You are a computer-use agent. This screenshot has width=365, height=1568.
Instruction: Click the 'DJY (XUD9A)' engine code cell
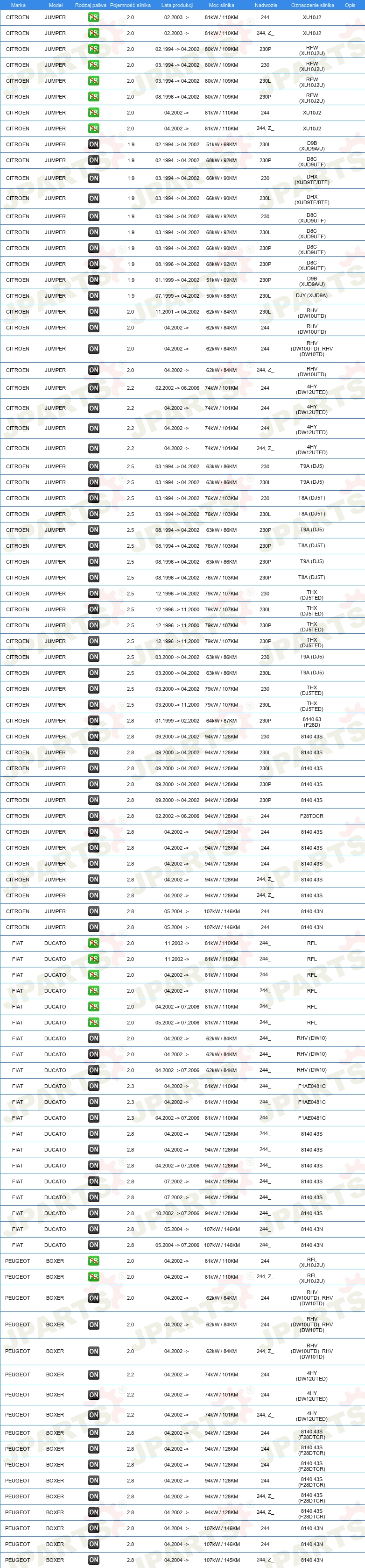312,296
